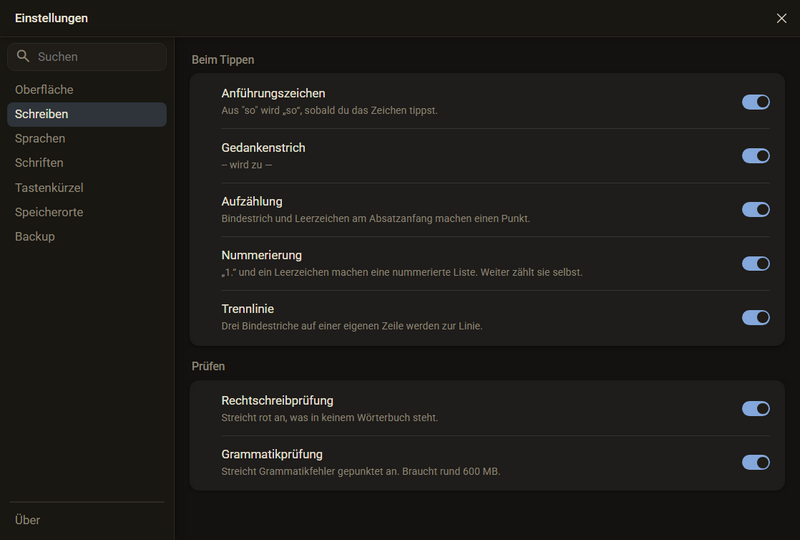Open the Speicherorte section
Viewport: 800px width, 540px height.
tap(87, 212)
